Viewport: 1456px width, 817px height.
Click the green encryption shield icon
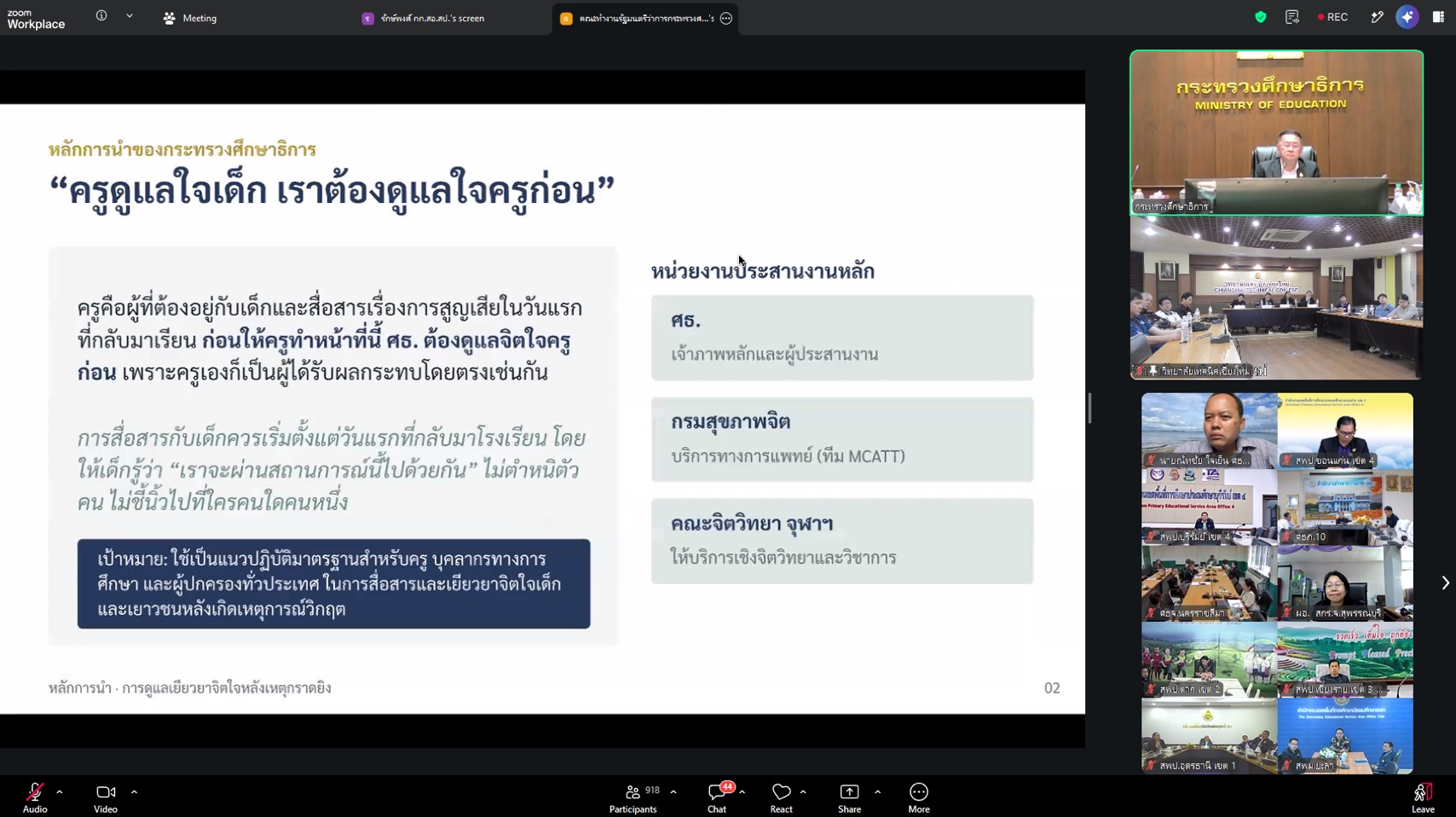[1261, 17]
